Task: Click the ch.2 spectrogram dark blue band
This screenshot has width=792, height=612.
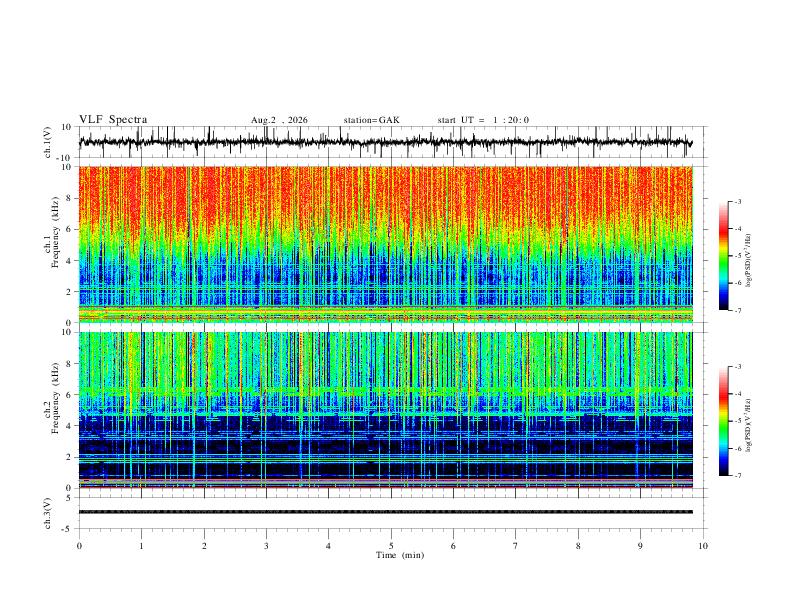Action: click(385, 446)
